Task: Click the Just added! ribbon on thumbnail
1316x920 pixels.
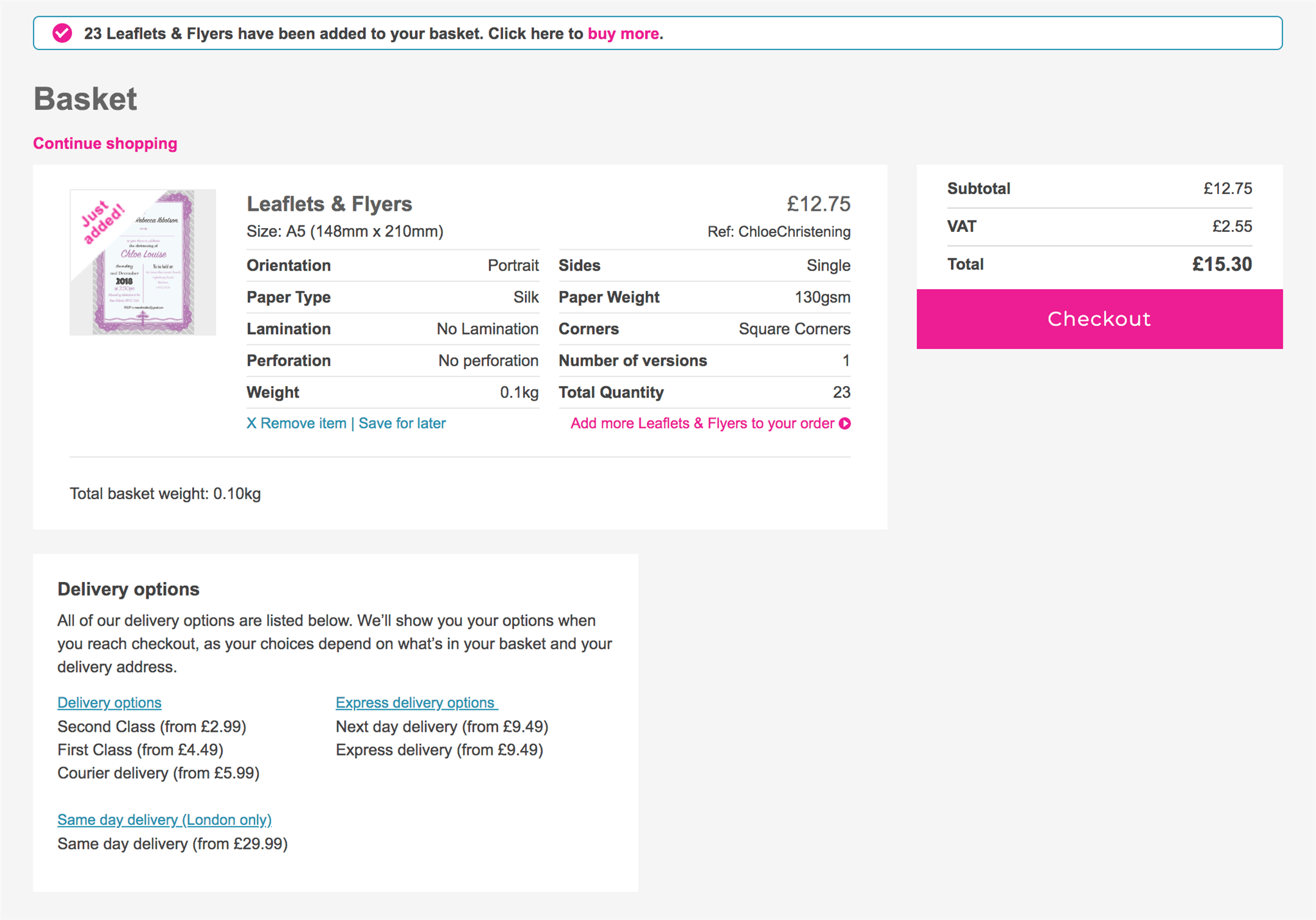Action: 103,222
